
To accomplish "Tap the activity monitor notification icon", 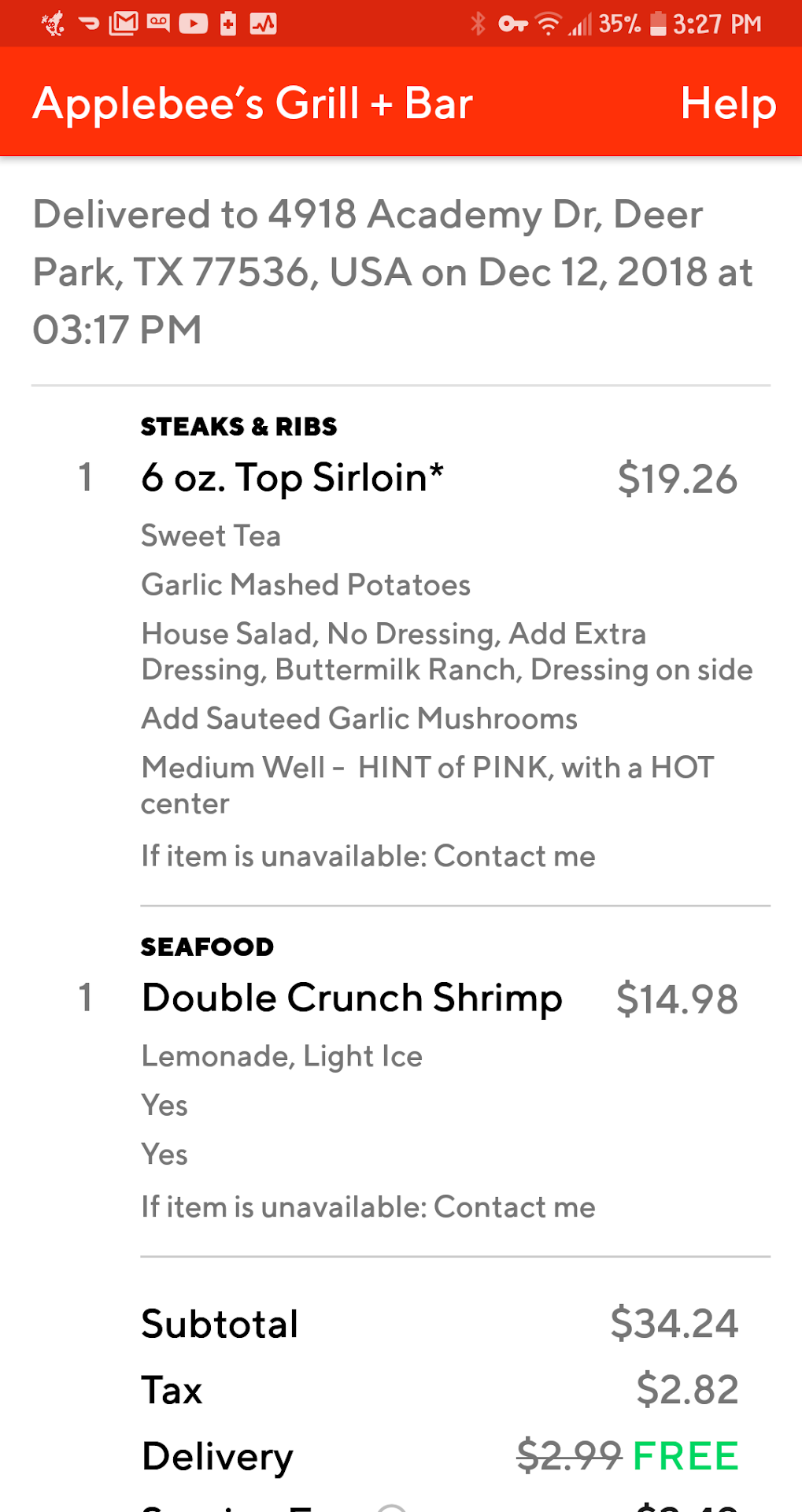I will tap(264, 24).
